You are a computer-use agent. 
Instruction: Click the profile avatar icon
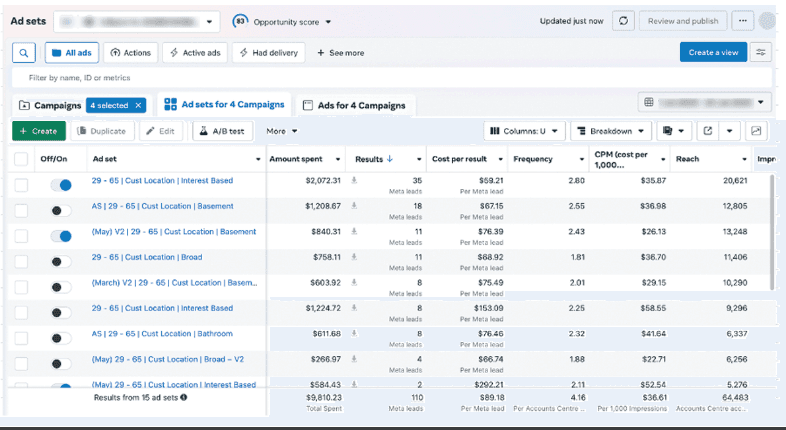[x=767, y=21]
